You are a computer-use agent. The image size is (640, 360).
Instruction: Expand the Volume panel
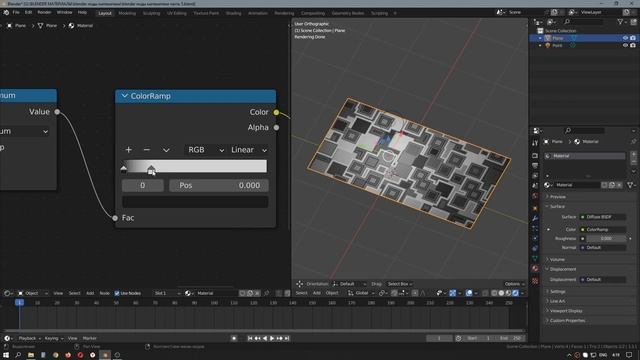(x=557, y=260)
